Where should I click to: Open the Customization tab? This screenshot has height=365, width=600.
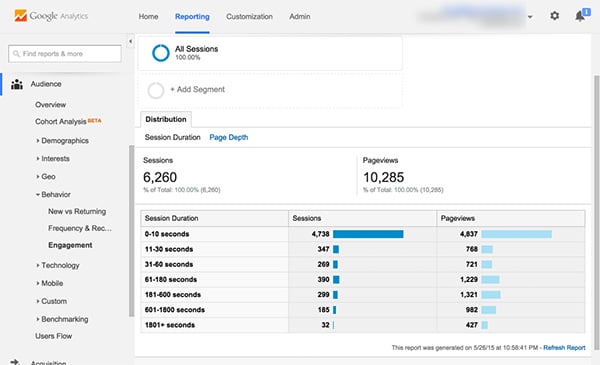(x=249, y=16)
